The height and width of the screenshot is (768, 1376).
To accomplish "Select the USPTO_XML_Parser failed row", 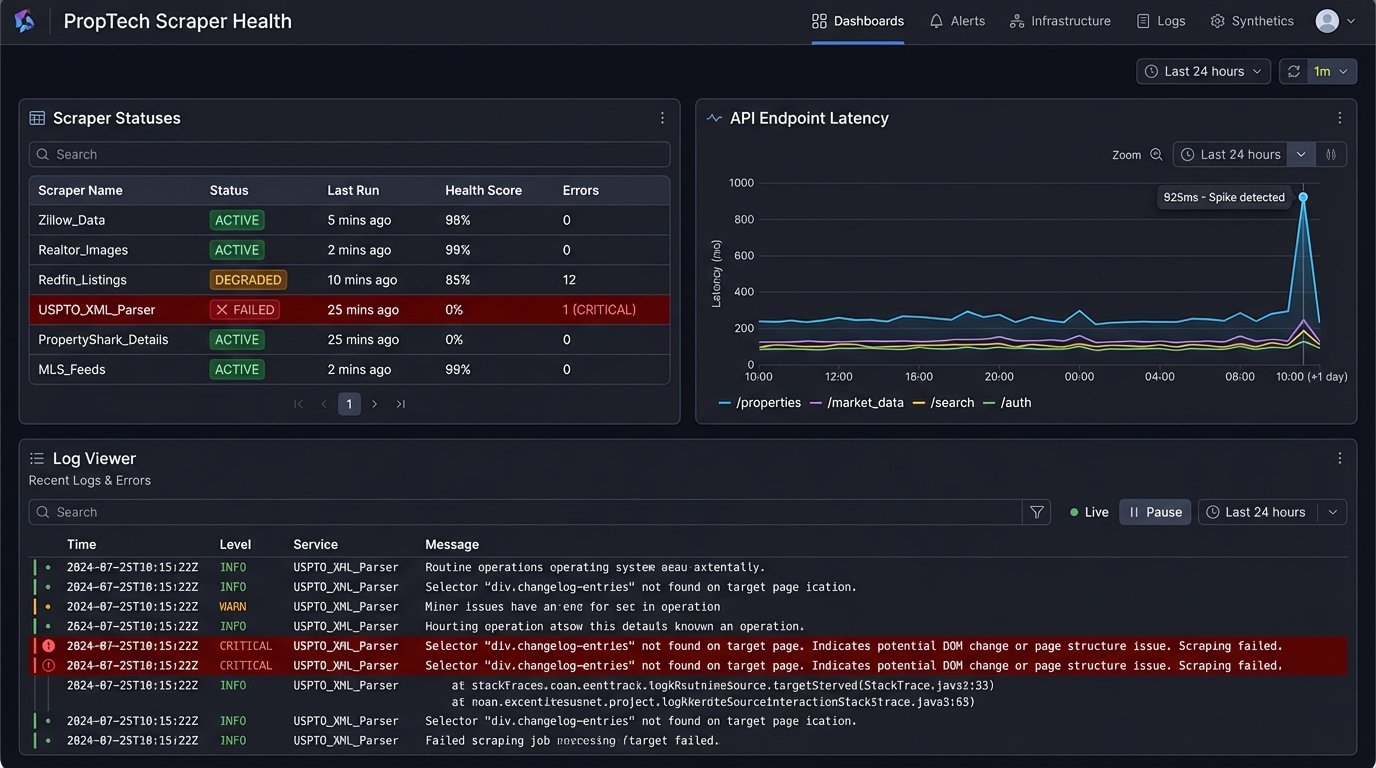I will [x=349, y=310].
